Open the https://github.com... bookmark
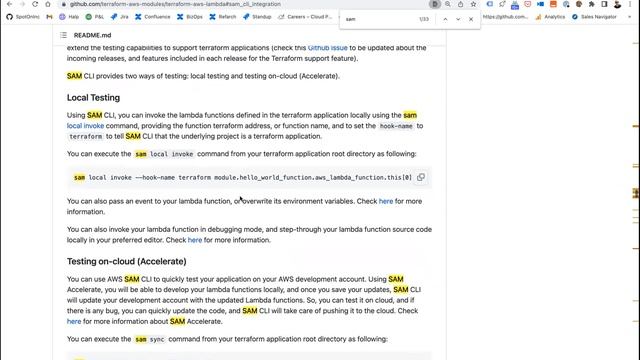 (505, 17)
